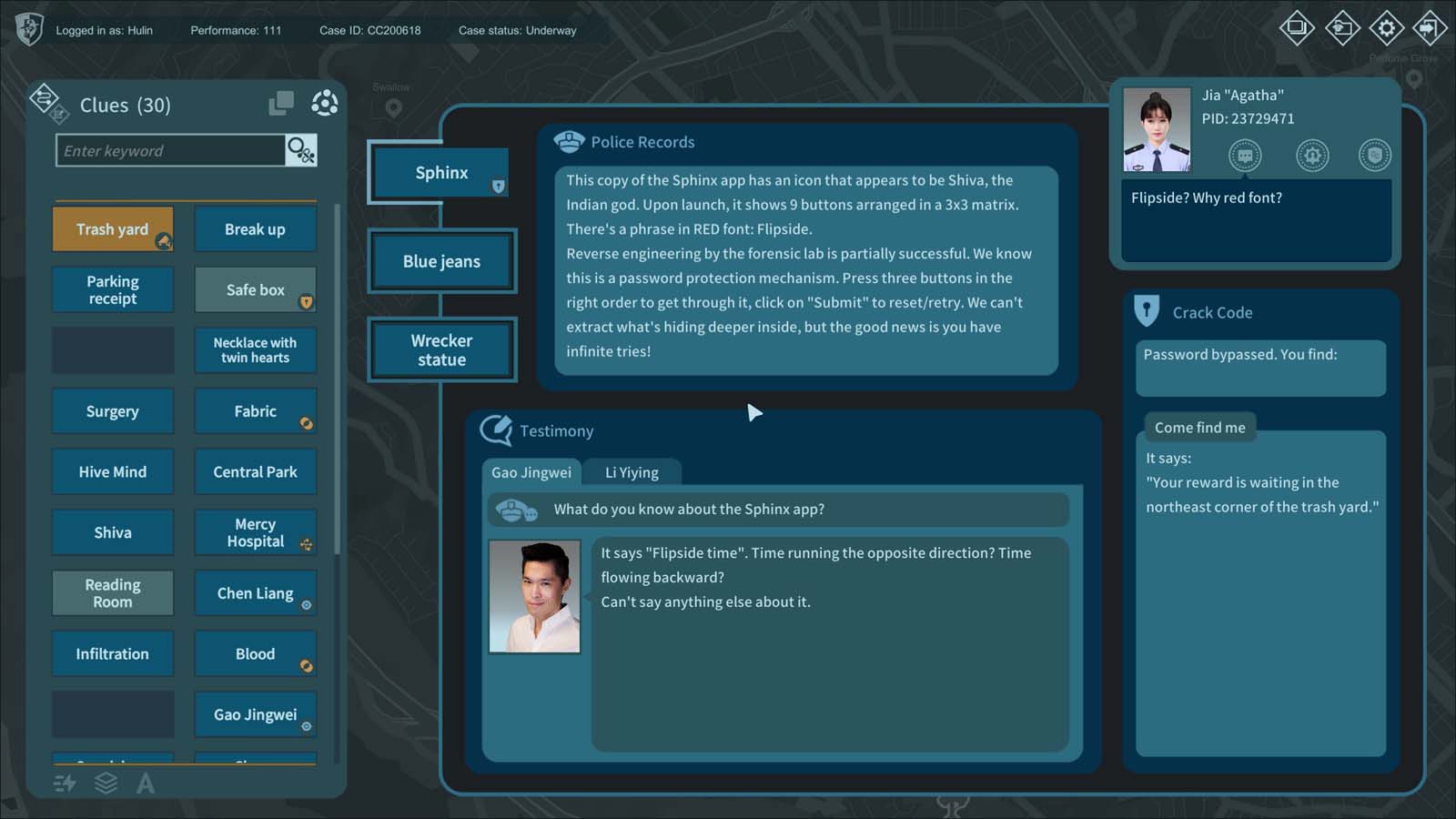Toggle sort by alphabet 'A' icon
This screenshot has width=1456, height=819.
tap(146, 783)
